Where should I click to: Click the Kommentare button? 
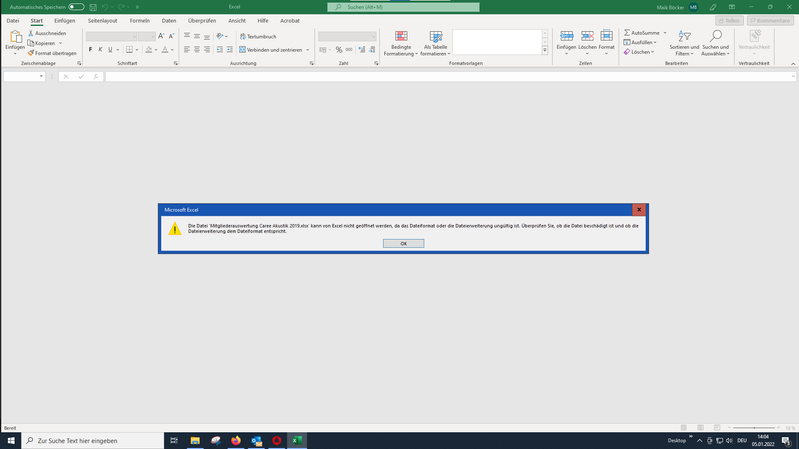click(x=770, y=21)
